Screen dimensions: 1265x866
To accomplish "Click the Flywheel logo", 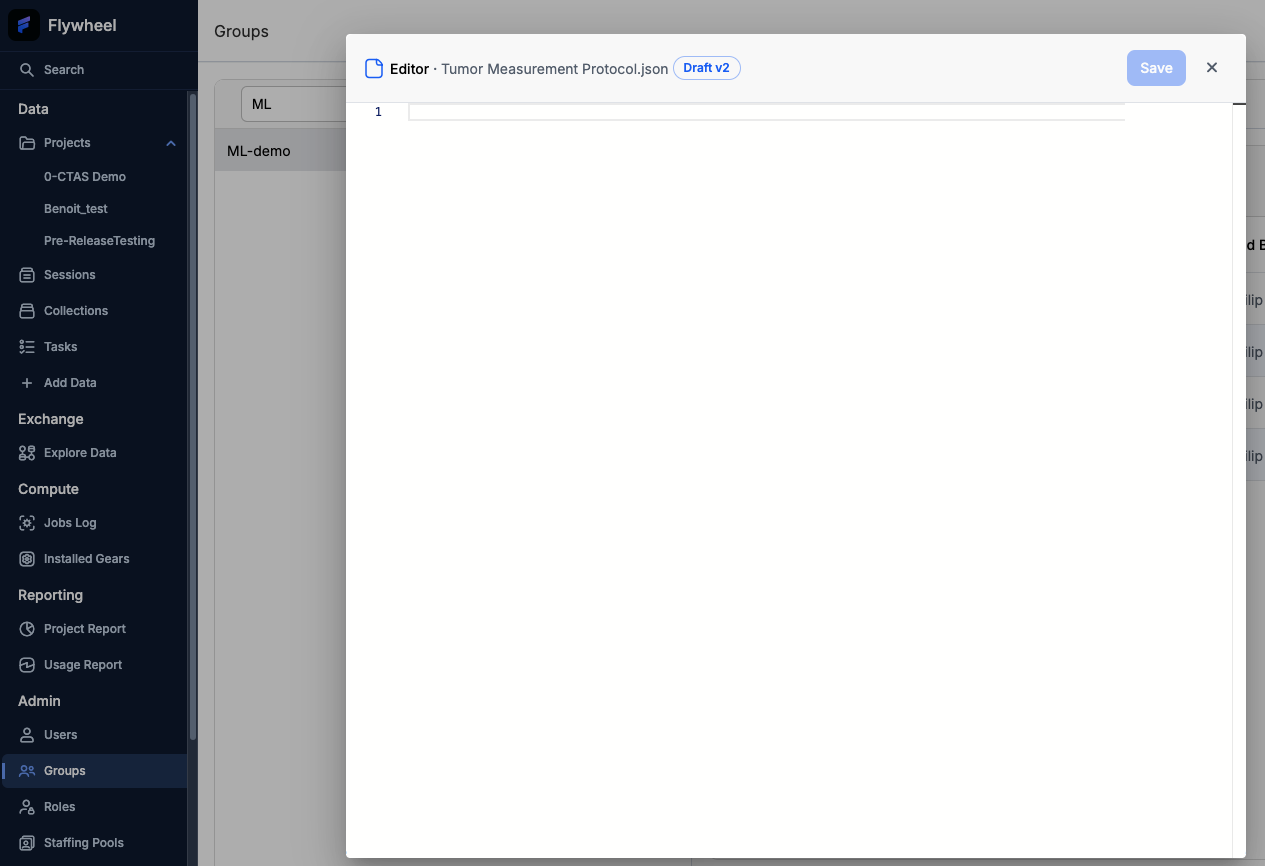I will (x=22, y=24).
